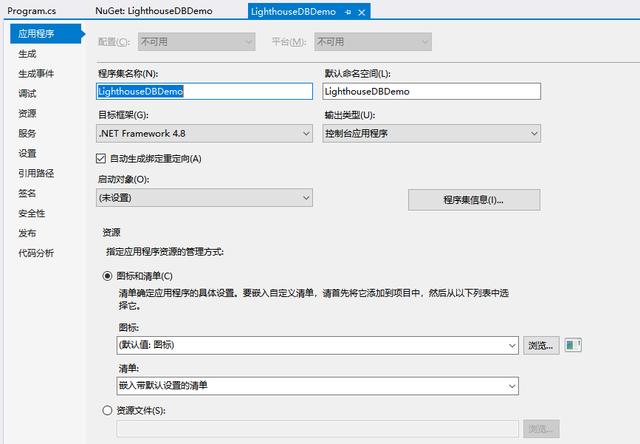Click the 浏览 button next to icon field
The width and height of the screenshot is (640, 444).
coord(541,346)
